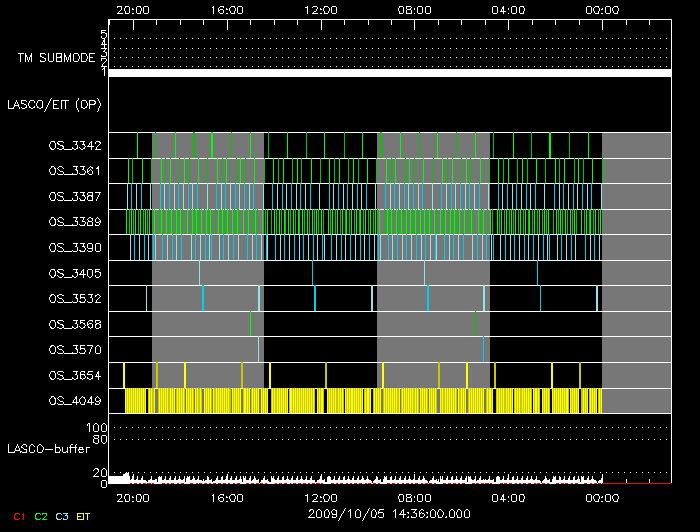
Task: Click the OS_3342 row label
Action: pyautogui.click(x=74, y=146)
